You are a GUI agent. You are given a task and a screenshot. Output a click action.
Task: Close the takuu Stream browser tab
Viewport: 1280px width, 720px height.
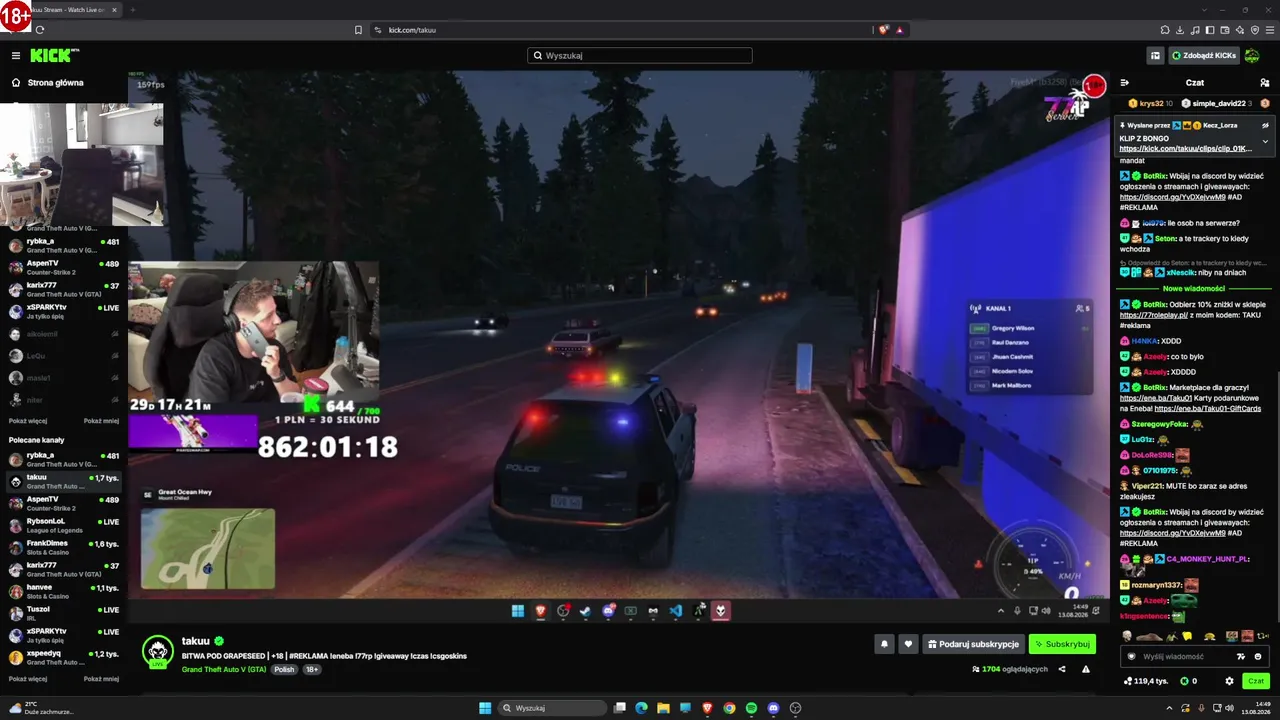pos(114,10)
